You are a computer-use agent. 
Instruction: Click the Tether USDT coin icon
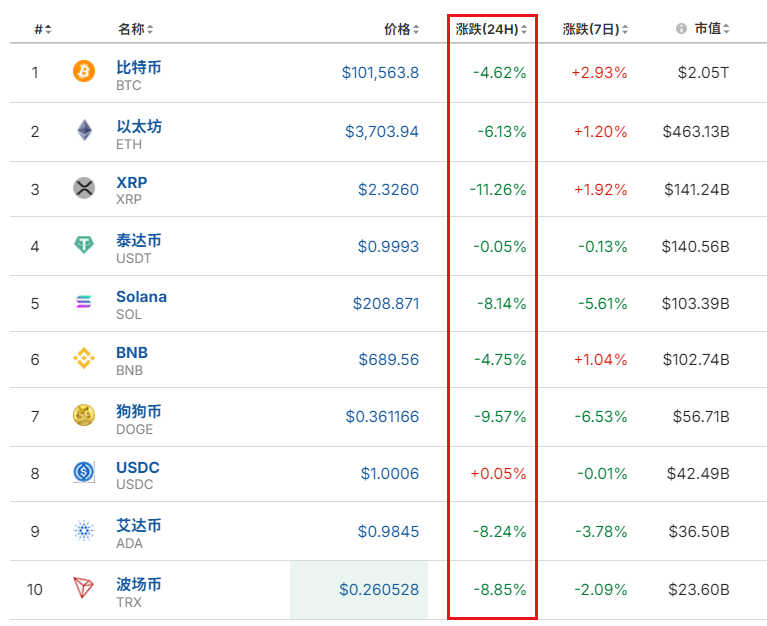coord(84,244)
